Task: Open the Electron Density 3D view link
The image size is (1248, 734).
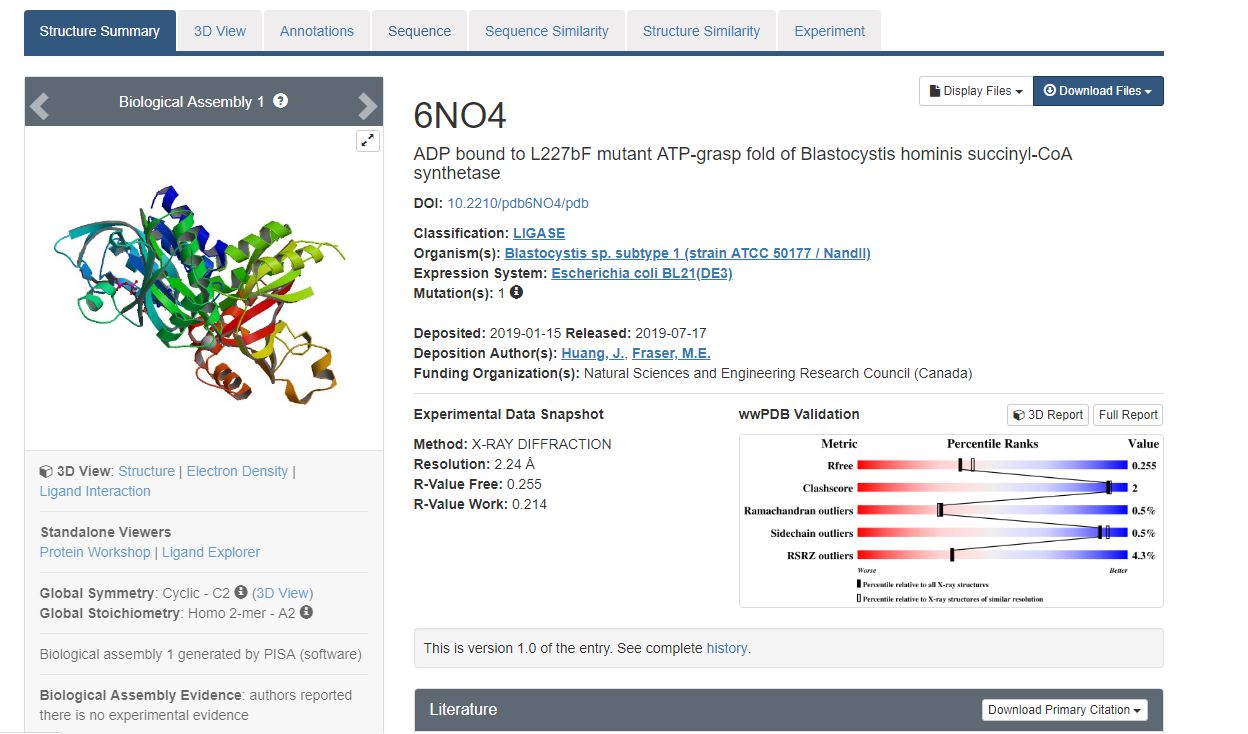Action: [x=237, y=471]
